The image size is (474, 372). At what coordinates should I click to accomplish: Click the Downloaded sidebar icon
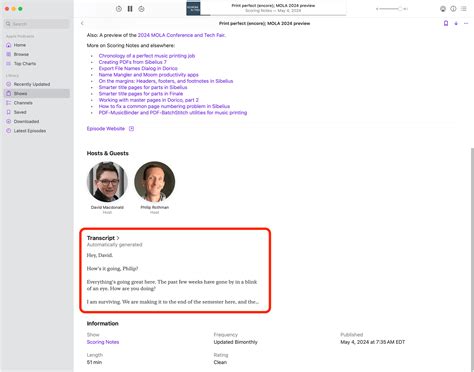pyautogui.click(x=9, y=122)
